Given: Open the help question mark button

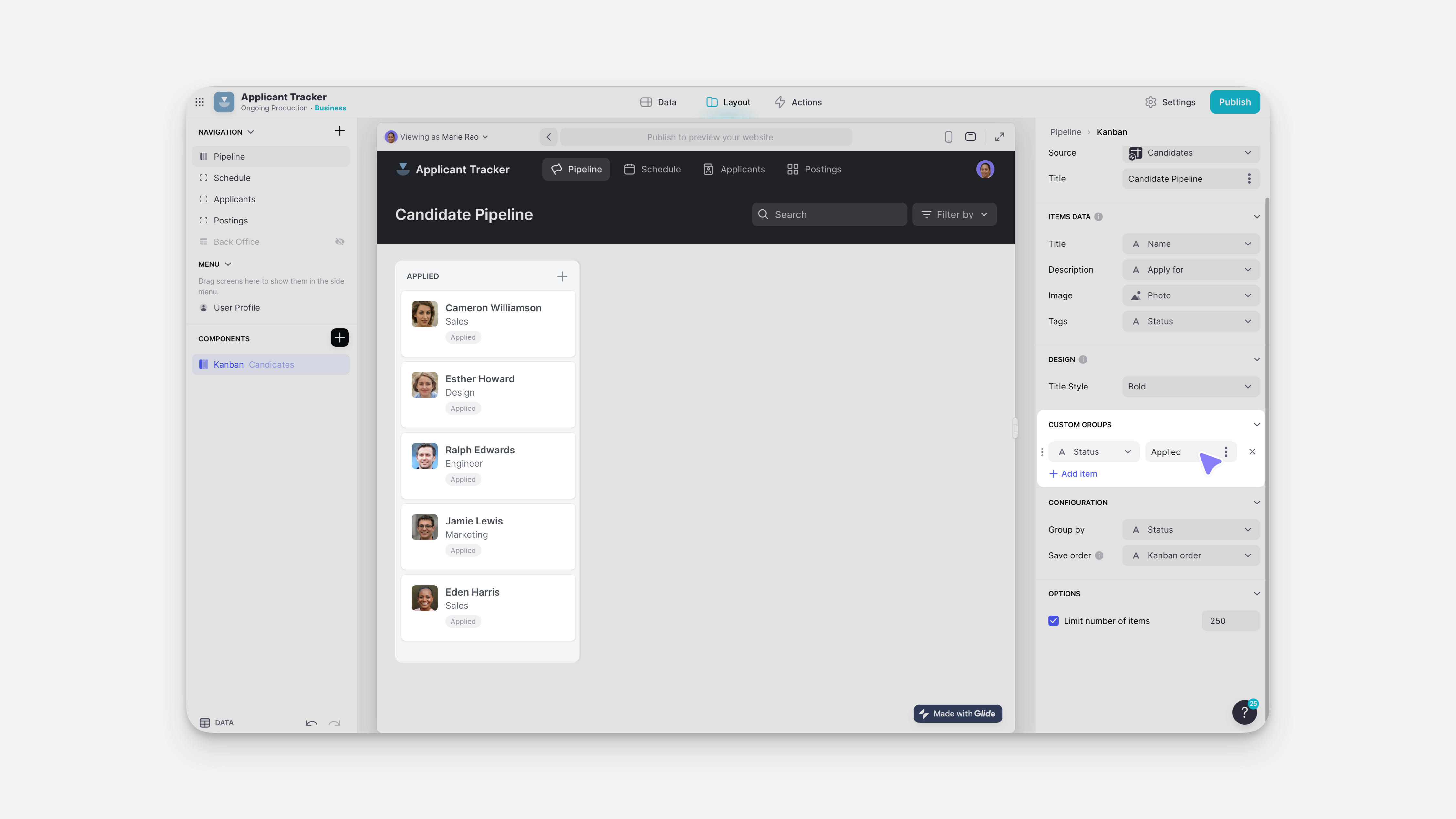Looking at the screenshot, I should 1244,712.
